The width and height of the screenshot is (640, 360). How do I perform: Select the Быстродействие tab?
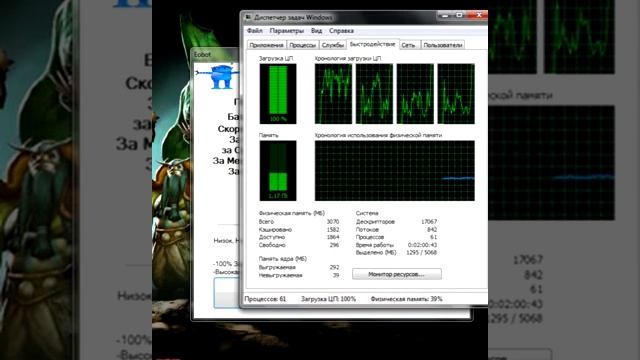coord(372,44)
